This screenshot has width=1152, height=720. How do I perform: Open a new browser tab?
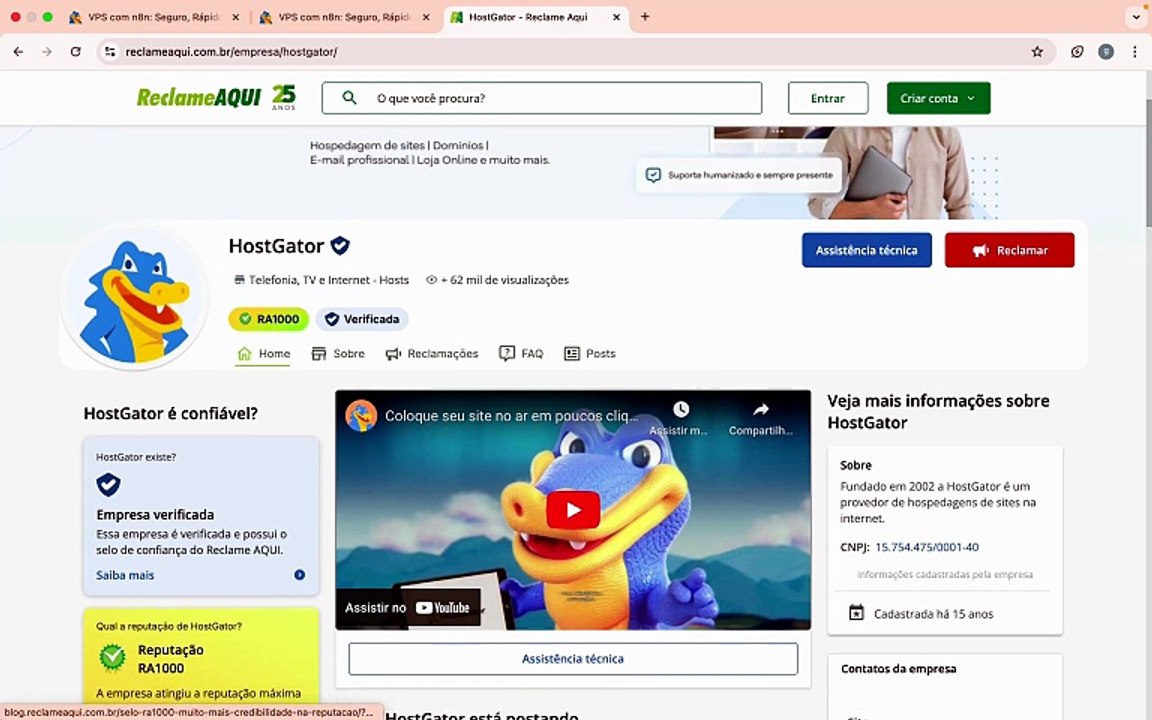click(x=645, y=16)
